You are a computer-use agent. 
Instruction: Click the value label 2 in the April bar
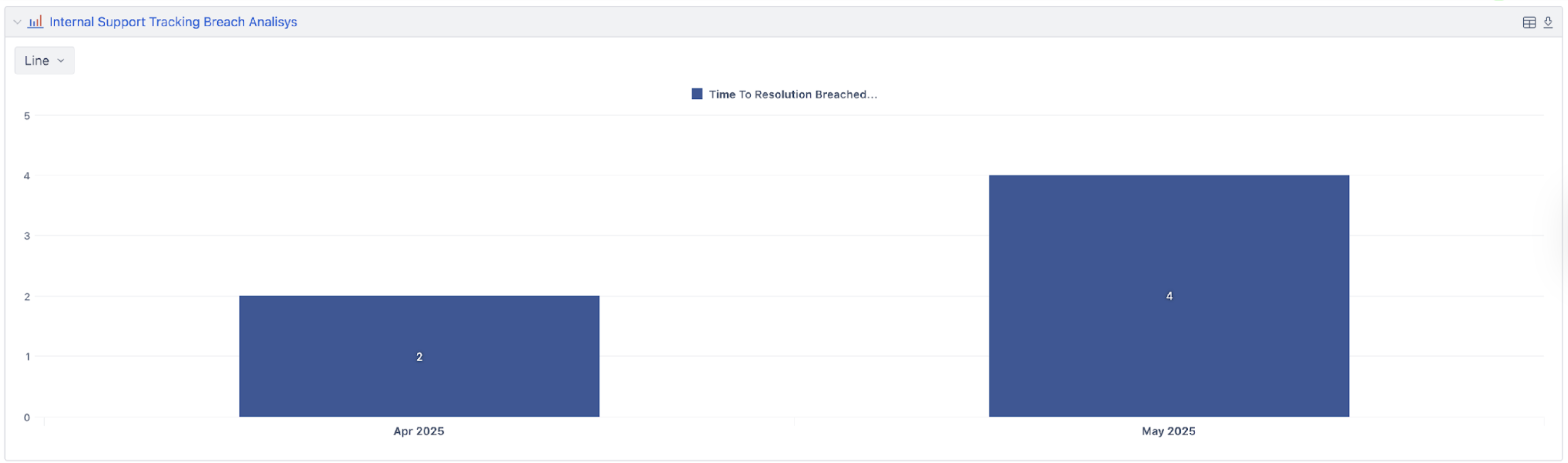419,357
